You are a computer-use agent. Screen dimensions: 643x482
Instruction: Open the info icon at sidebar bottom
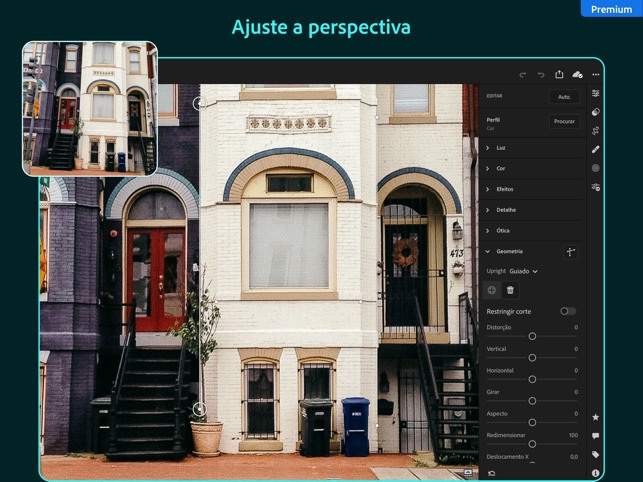(595, 472)
